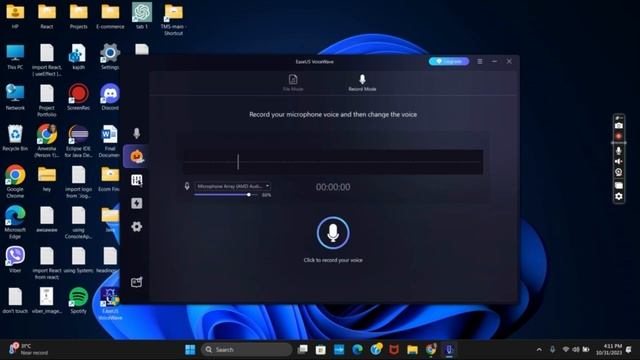Start recording with the red ScreenRec button
640x360 pixels.
(x=619, y=136)
